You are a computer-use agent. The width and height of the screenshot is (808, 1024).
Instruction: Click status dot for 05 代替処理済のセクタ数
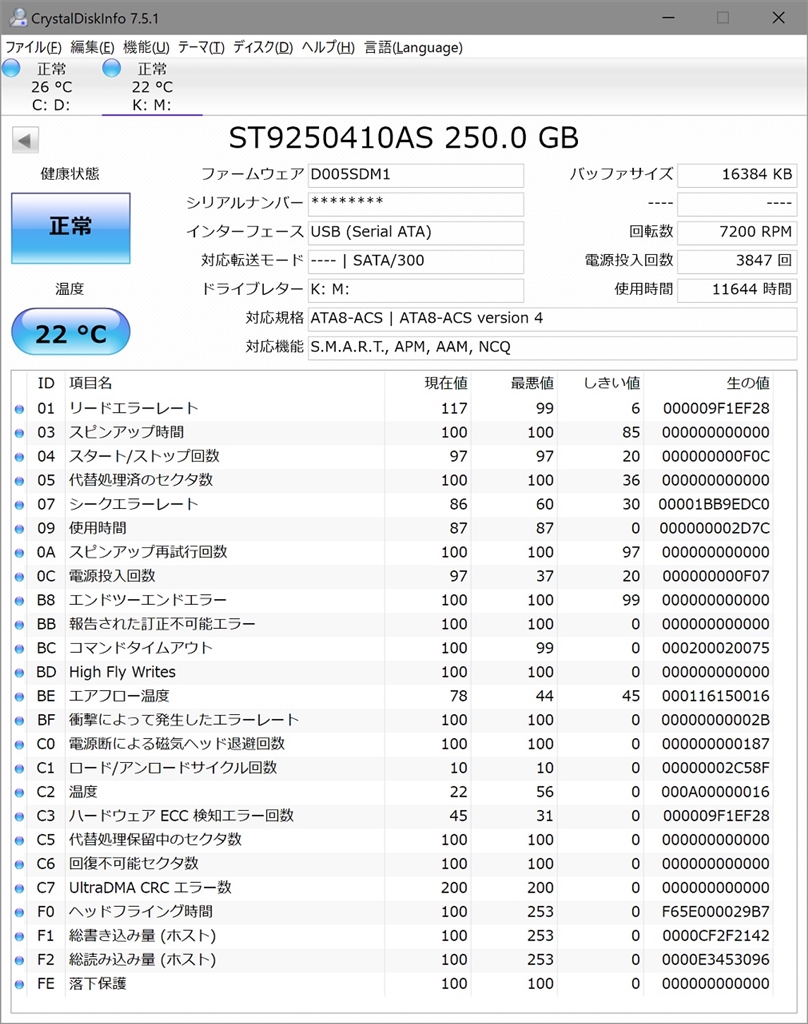point(20,481)
